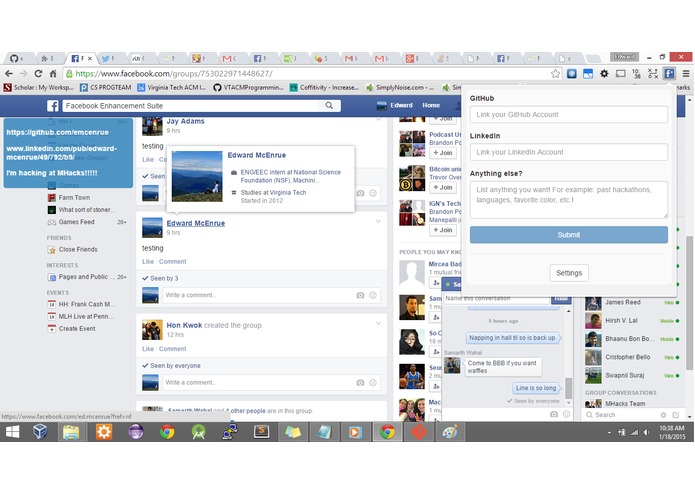Click the browser back arrow
The height and width of the screenshot is (494, 695).
[9, 74]
